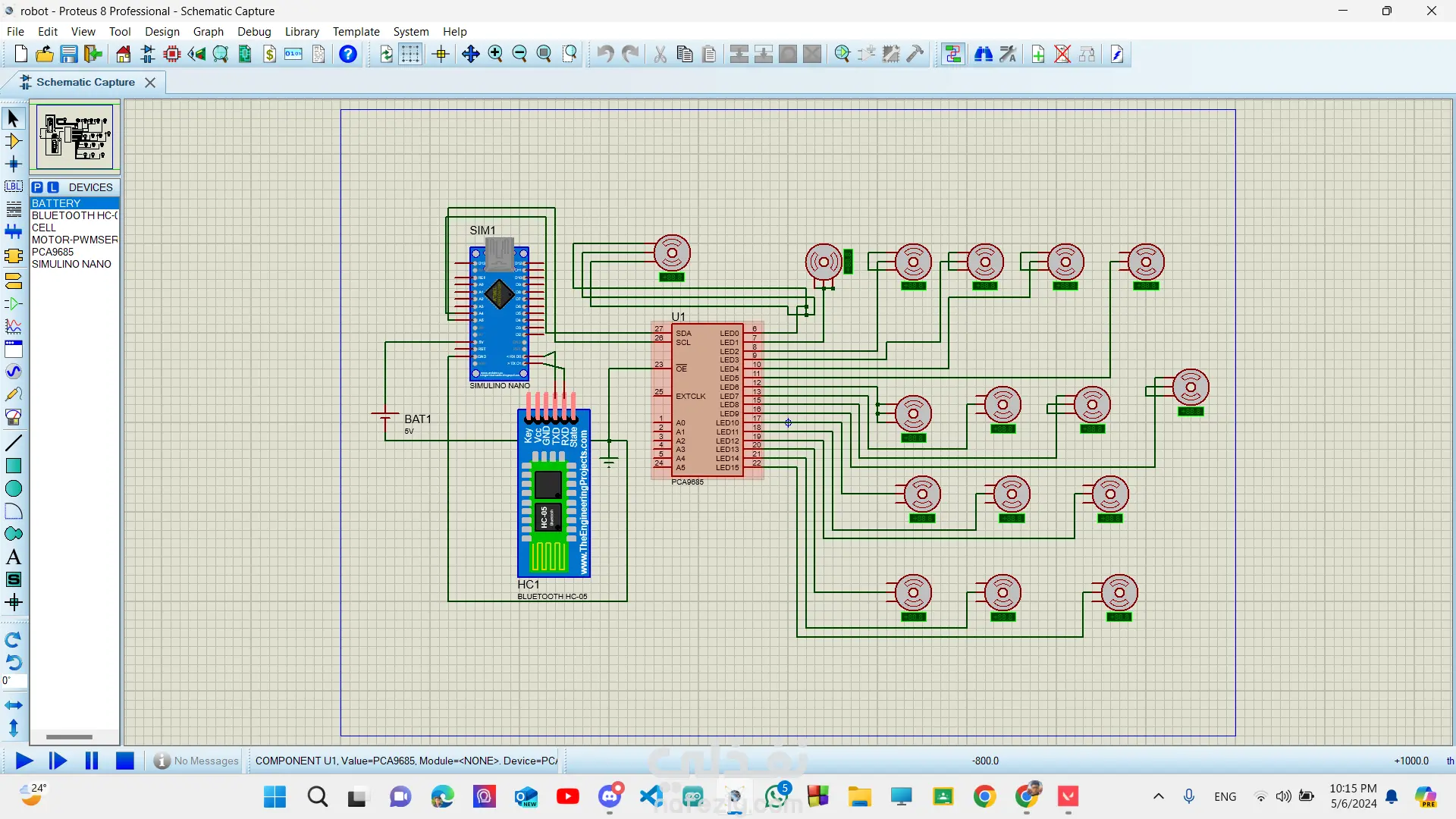Click the Library L button
The height and width of the screenshot is (819, 1456).
tap(53, 187)
